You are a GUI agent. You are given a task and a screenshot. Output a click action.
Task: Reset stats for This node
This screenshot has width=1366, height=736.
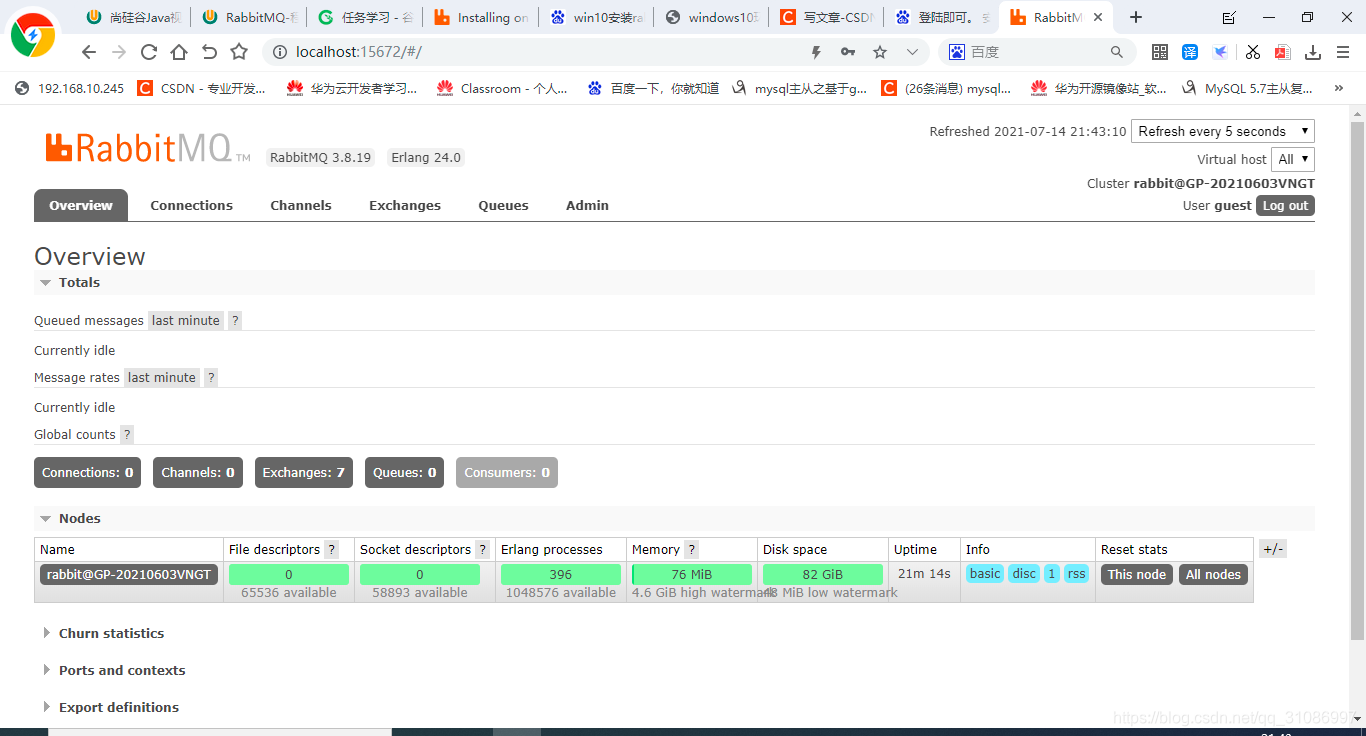tap(1137, 575)
